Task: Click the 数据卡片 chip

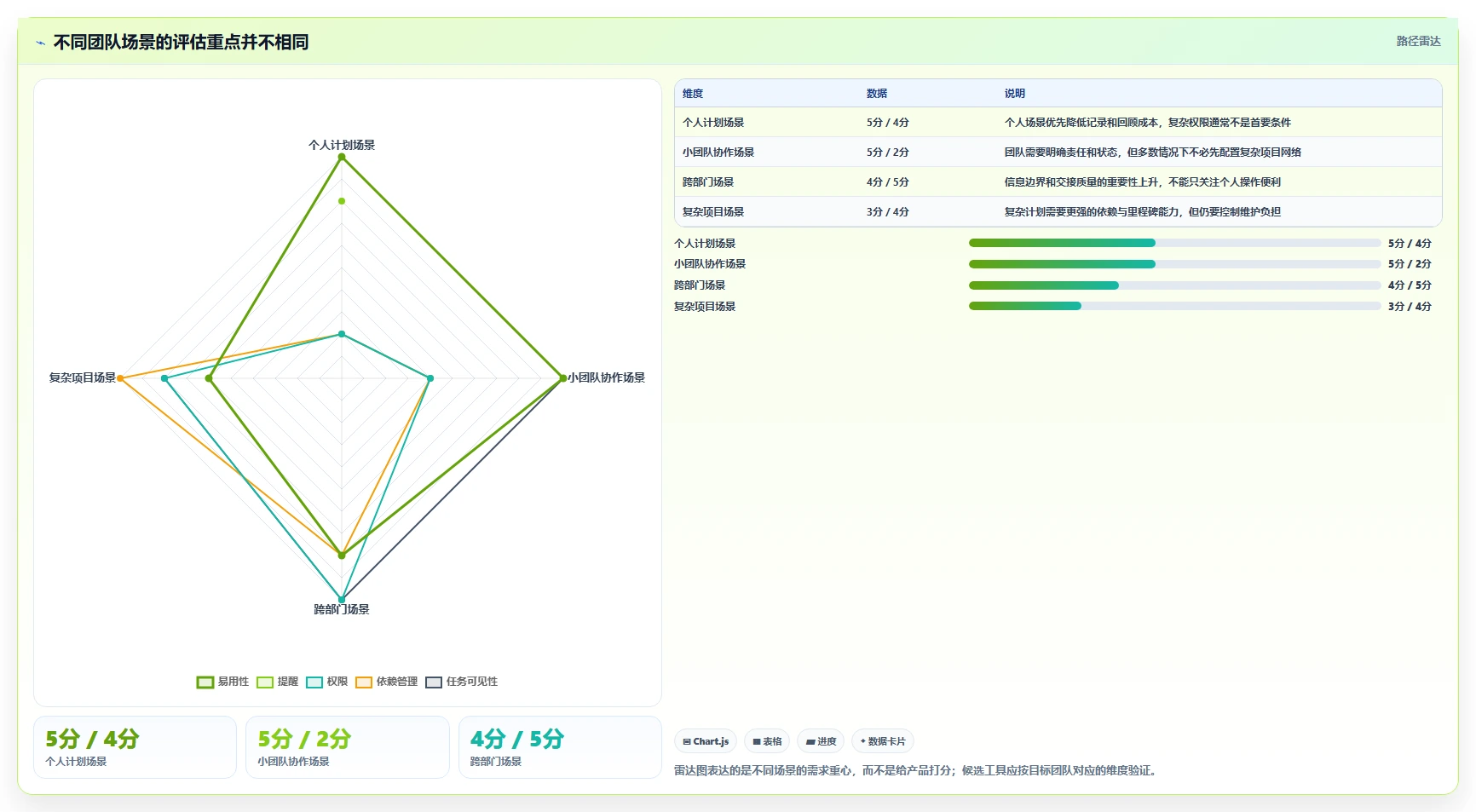Action: tap(882, 741)
